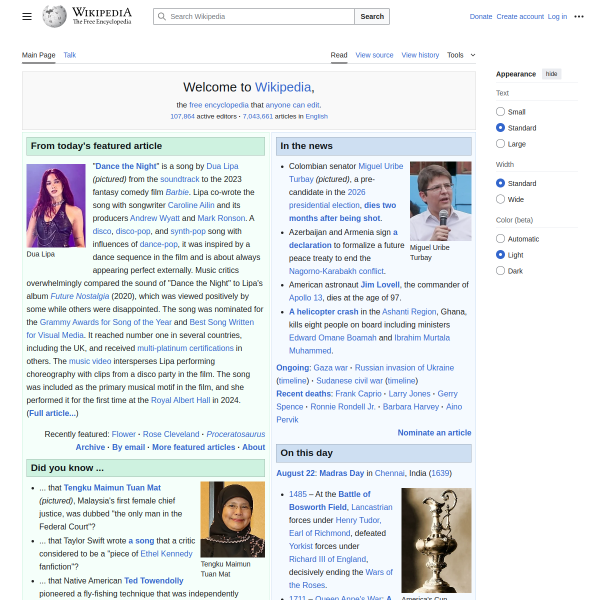The width and height of the screenshot is (600, 600).
Task: Open the Dua Lipa thumbnail image
Action: [x=56, y=205]
